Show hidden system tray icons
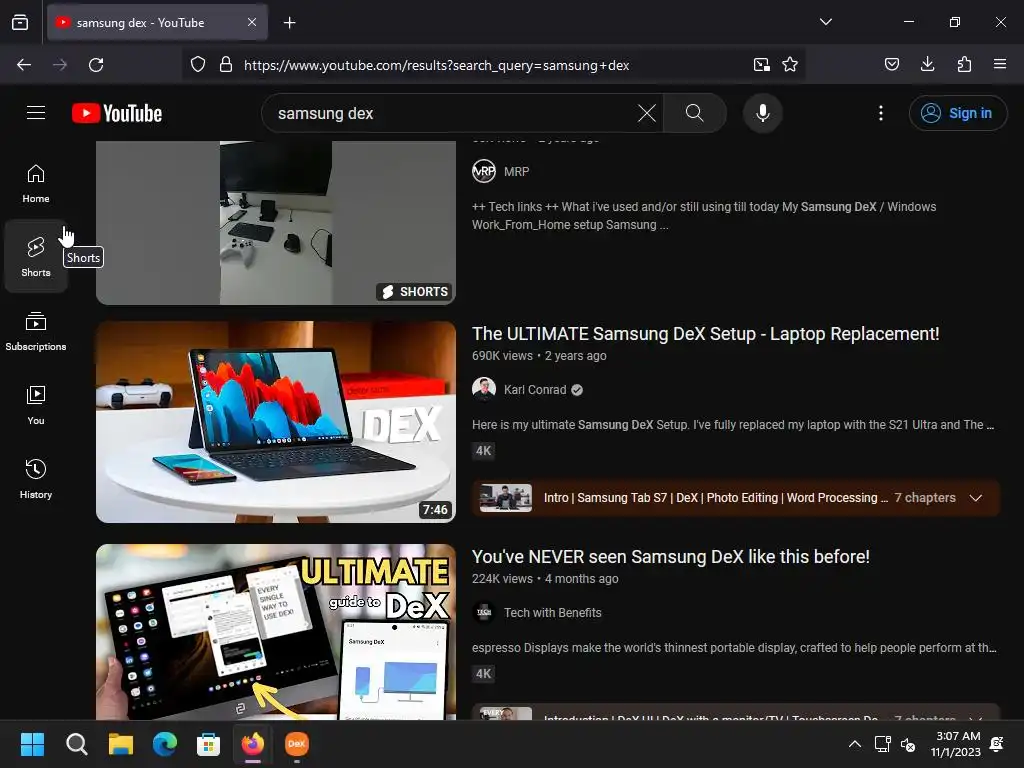This screenshot has width=1024, height=768. 854,744
